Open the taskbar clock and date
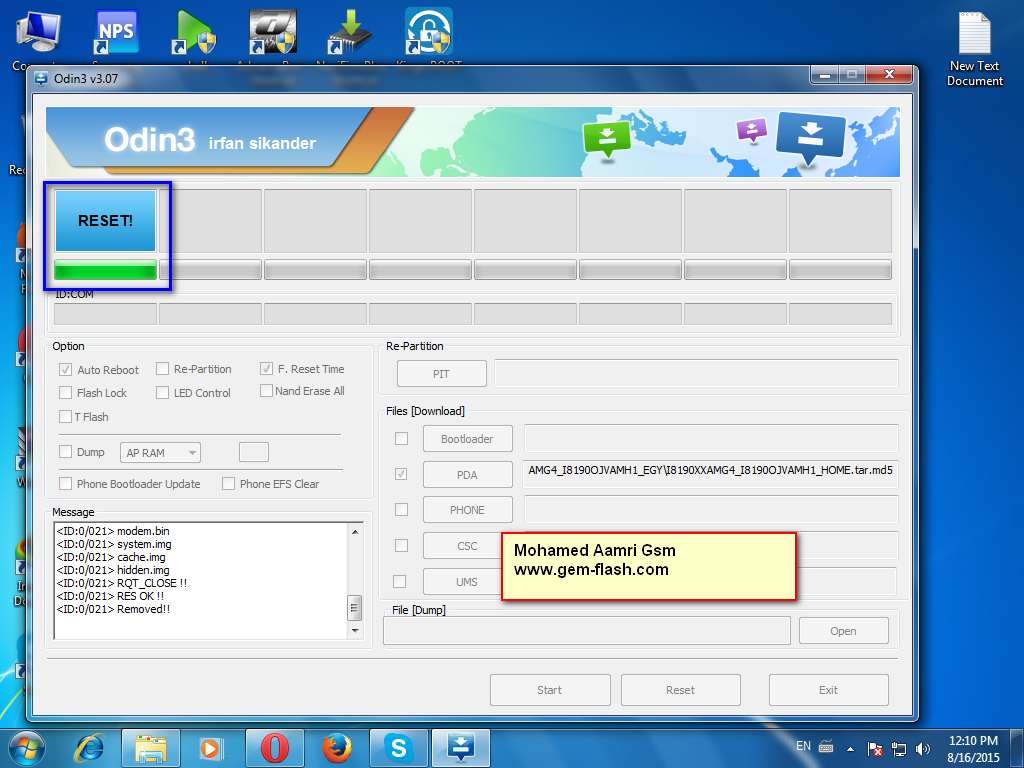Viewport: 1024px width, 768px height. pos(973,748)
